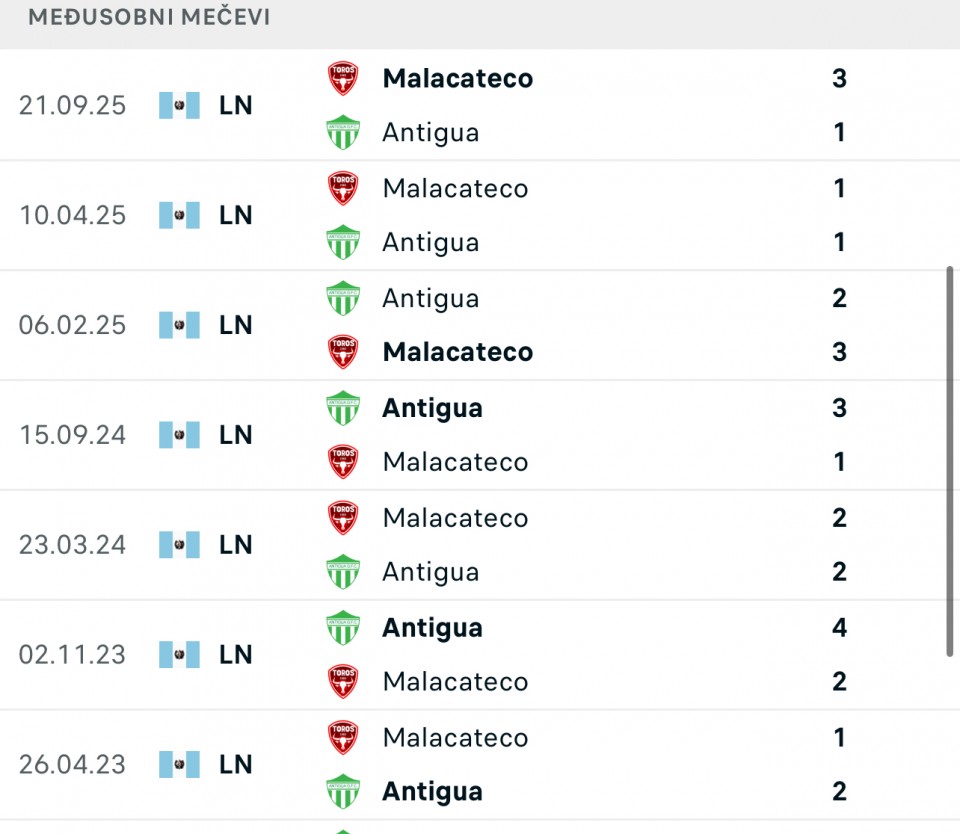Click Malacateco crest in the 21.09.25 match
The image size is (960, 834).
click(x=343, y=78)
